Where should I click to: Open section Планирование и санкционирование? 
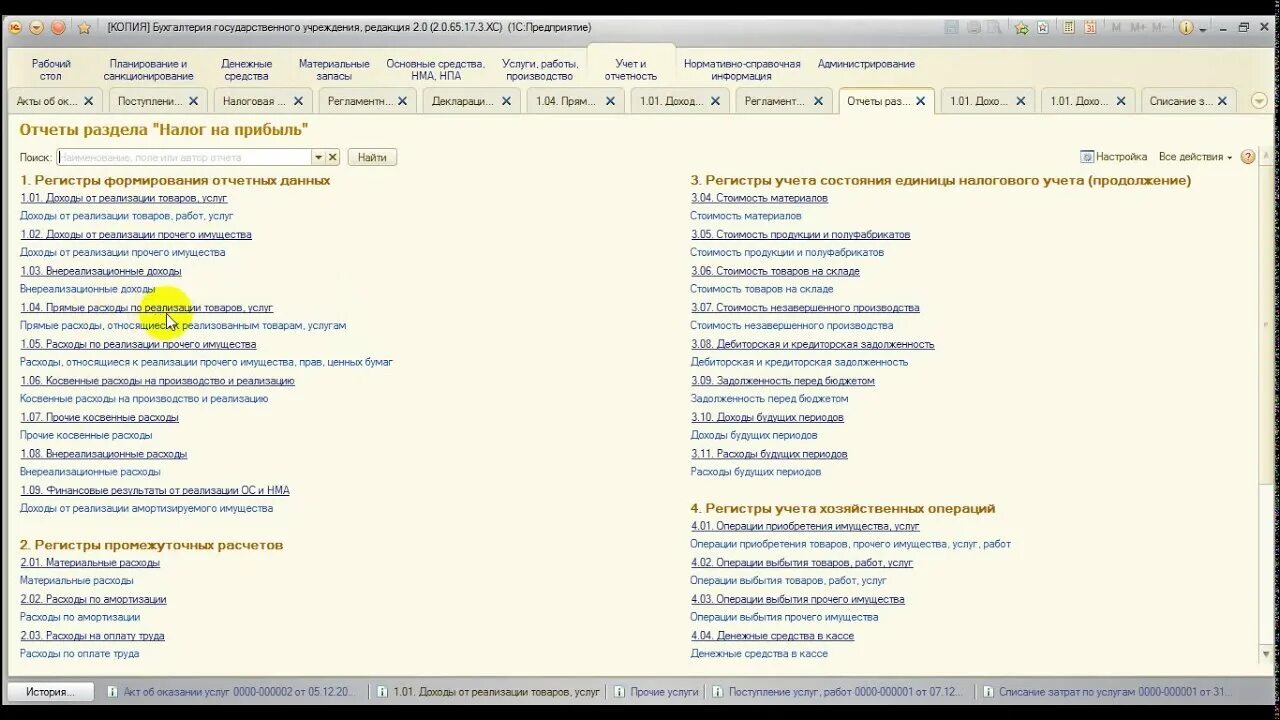point(150,69)
